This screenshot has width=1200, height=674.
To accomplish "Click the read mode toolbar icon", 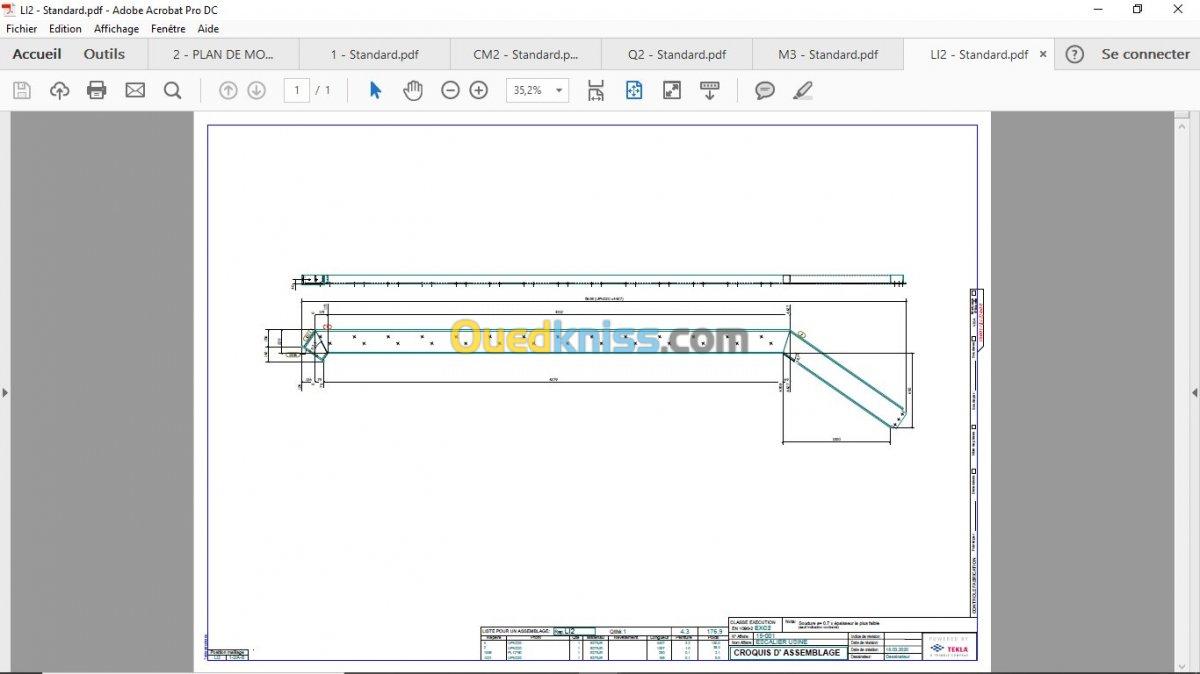I will click(x=710, y=91).
